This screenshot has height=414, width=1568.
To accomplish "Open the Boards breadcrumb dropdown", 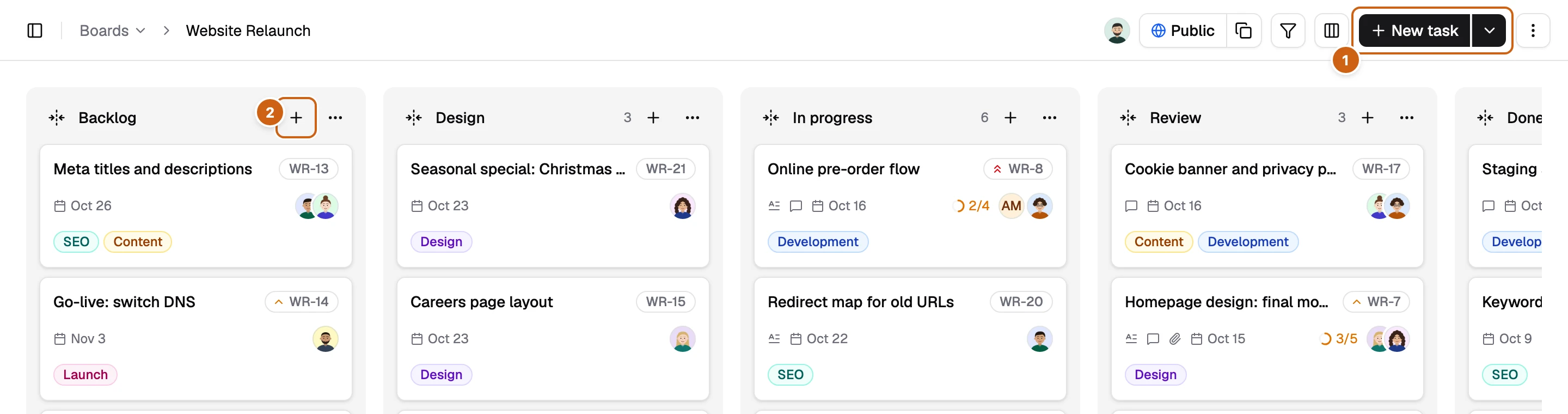I will [112, 31].
